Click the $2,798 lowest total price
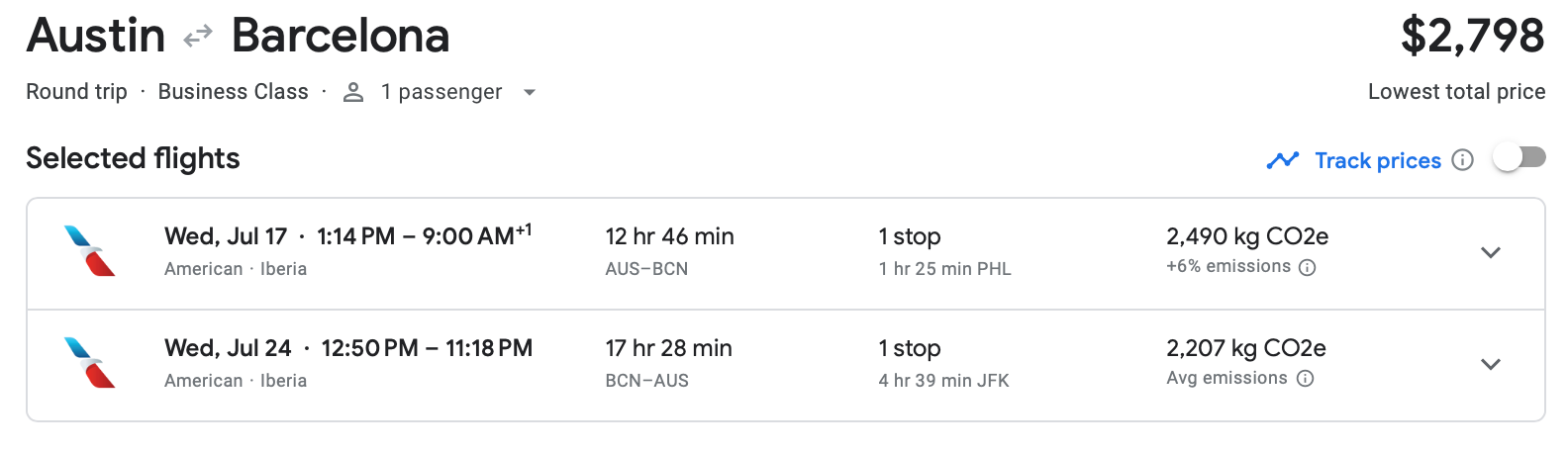The height and width of the screenshot is (453, 1568). 1472,37
